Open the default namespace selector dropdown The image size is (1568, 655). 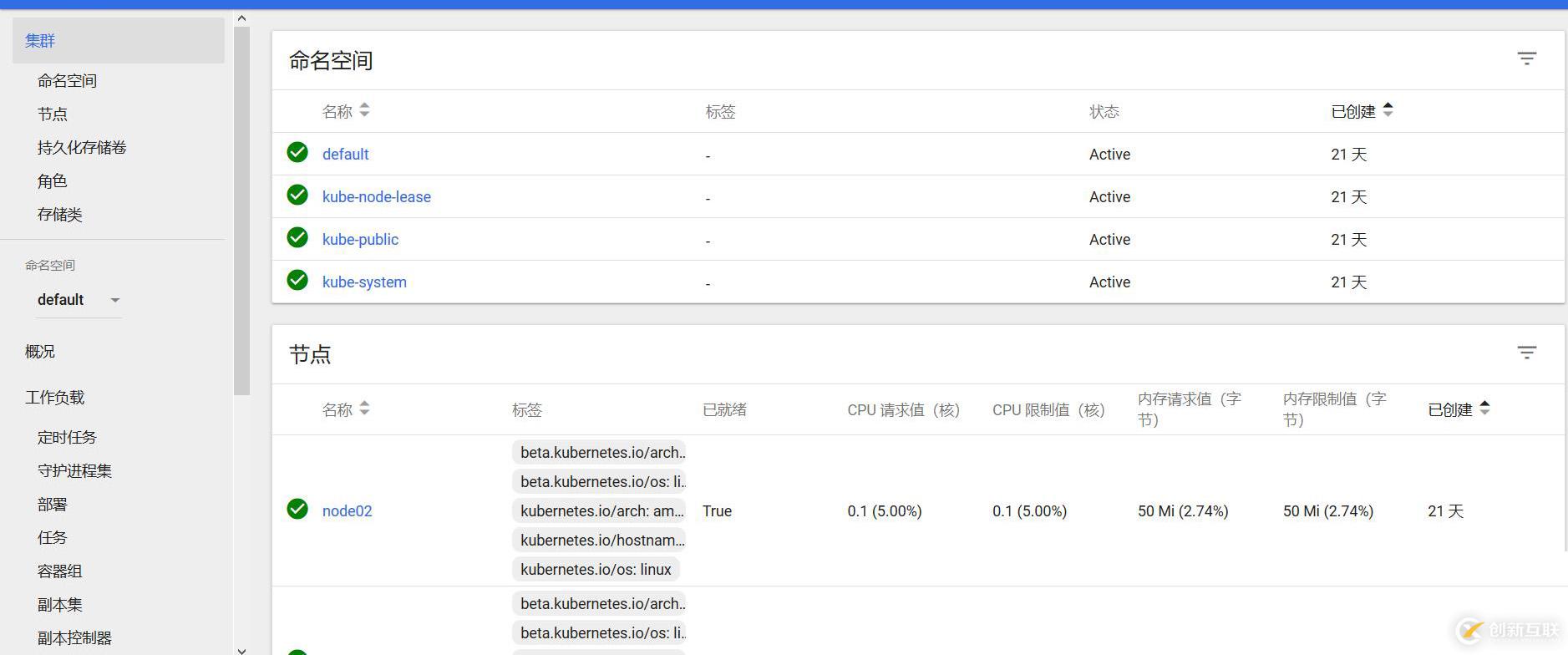[79, 300]
